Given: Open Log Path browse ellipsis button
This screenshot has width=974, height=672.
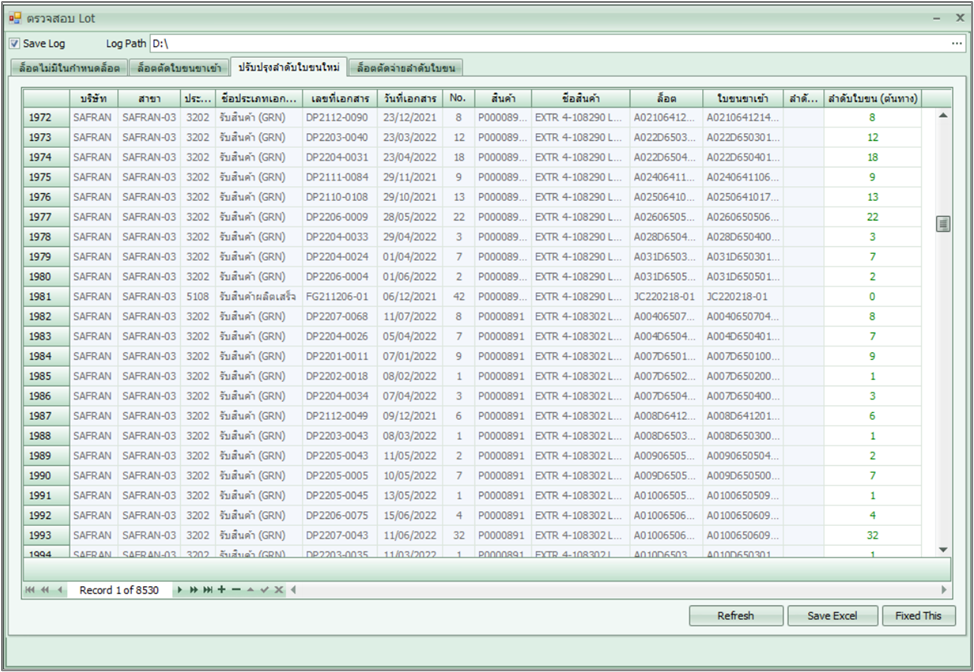Looking at the screenshot, I should [x=957, y=44].
